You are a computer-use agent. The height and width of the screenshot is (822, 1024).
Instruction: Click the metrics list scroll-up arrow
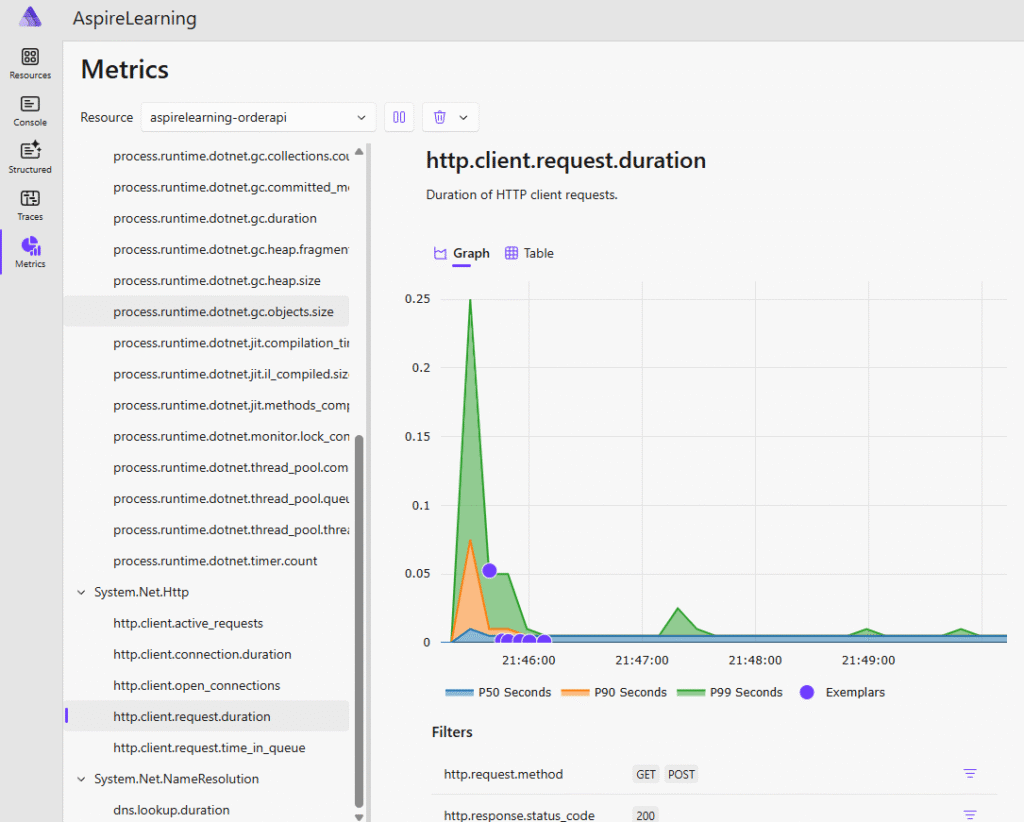[359, 151]
